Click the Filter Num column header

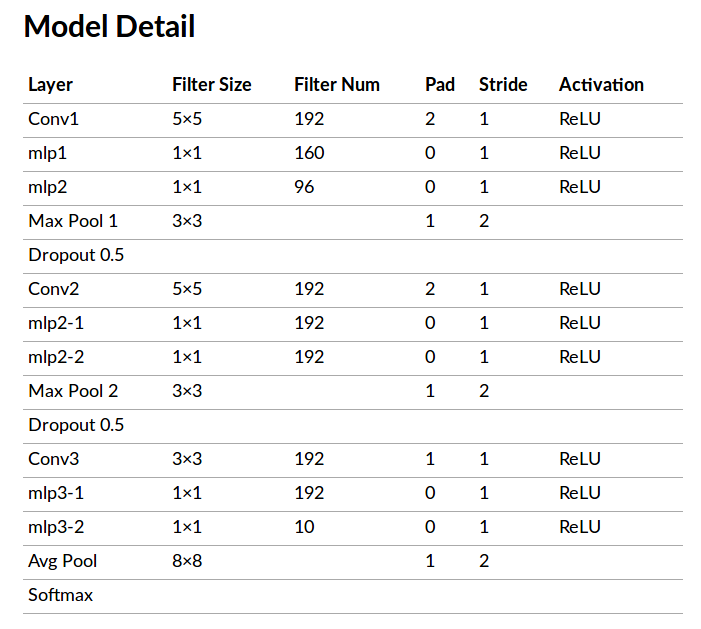(x=337, y=85)
